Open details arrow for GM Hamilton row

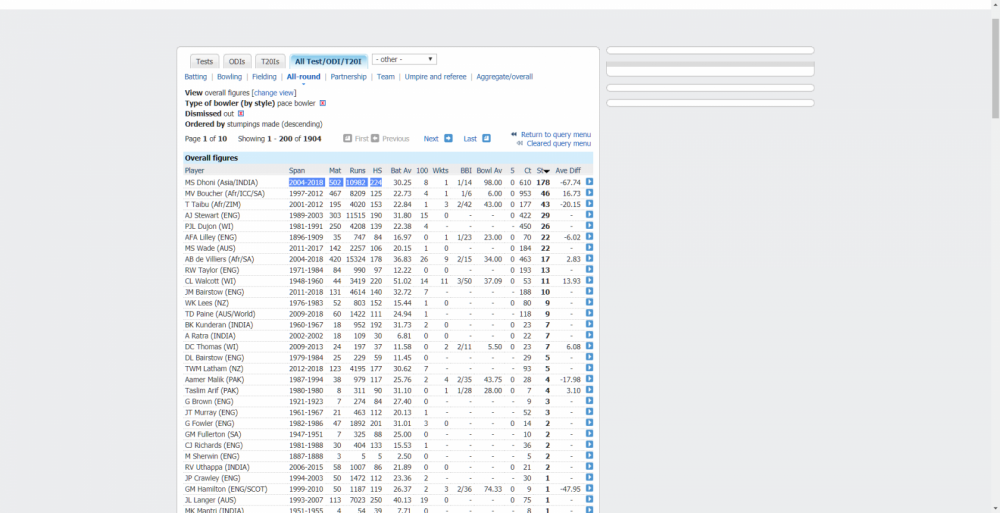point(589,488)
